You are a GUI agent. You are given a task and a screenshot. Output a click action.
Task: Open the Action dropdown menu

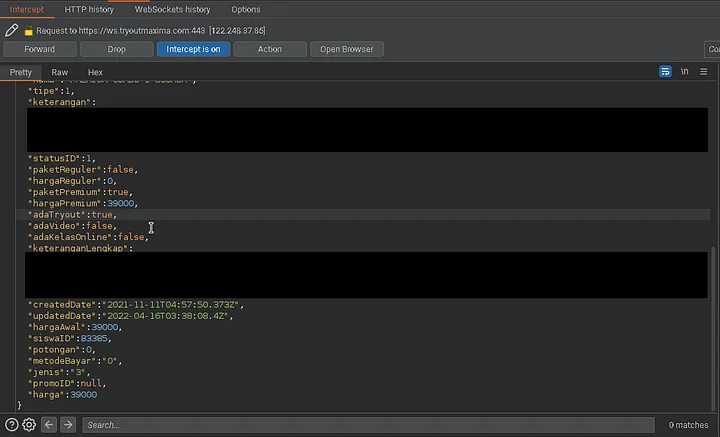click(x=270, y=49)
